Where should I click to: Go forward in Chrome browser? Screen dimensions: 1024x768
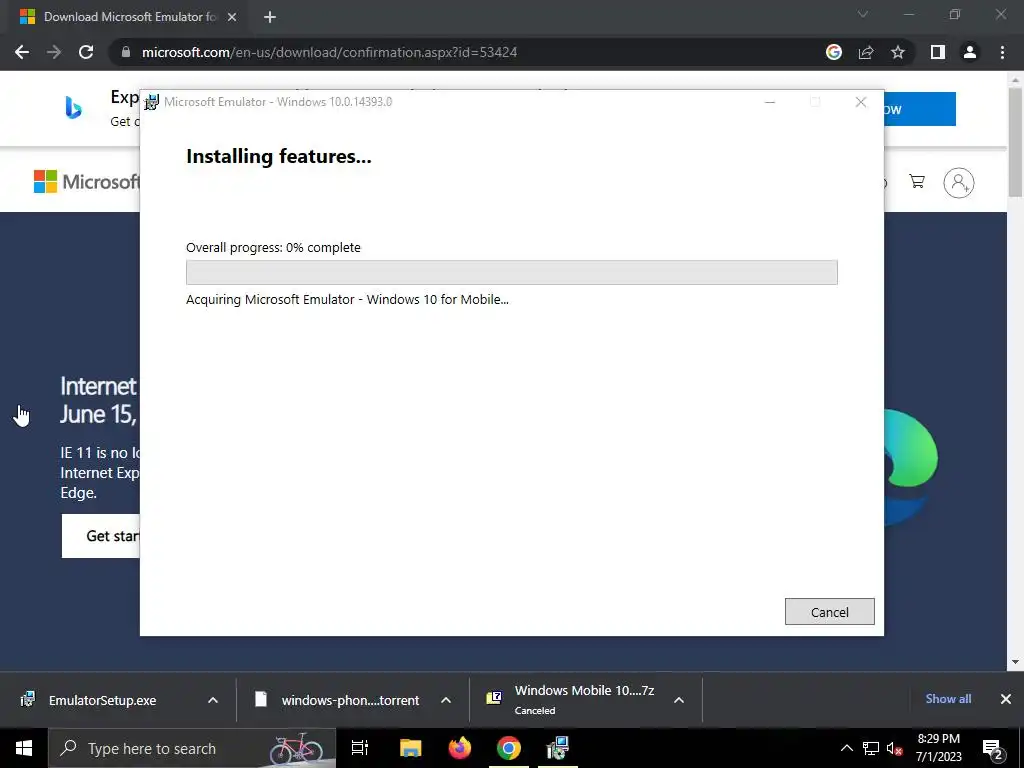point(54,52)
